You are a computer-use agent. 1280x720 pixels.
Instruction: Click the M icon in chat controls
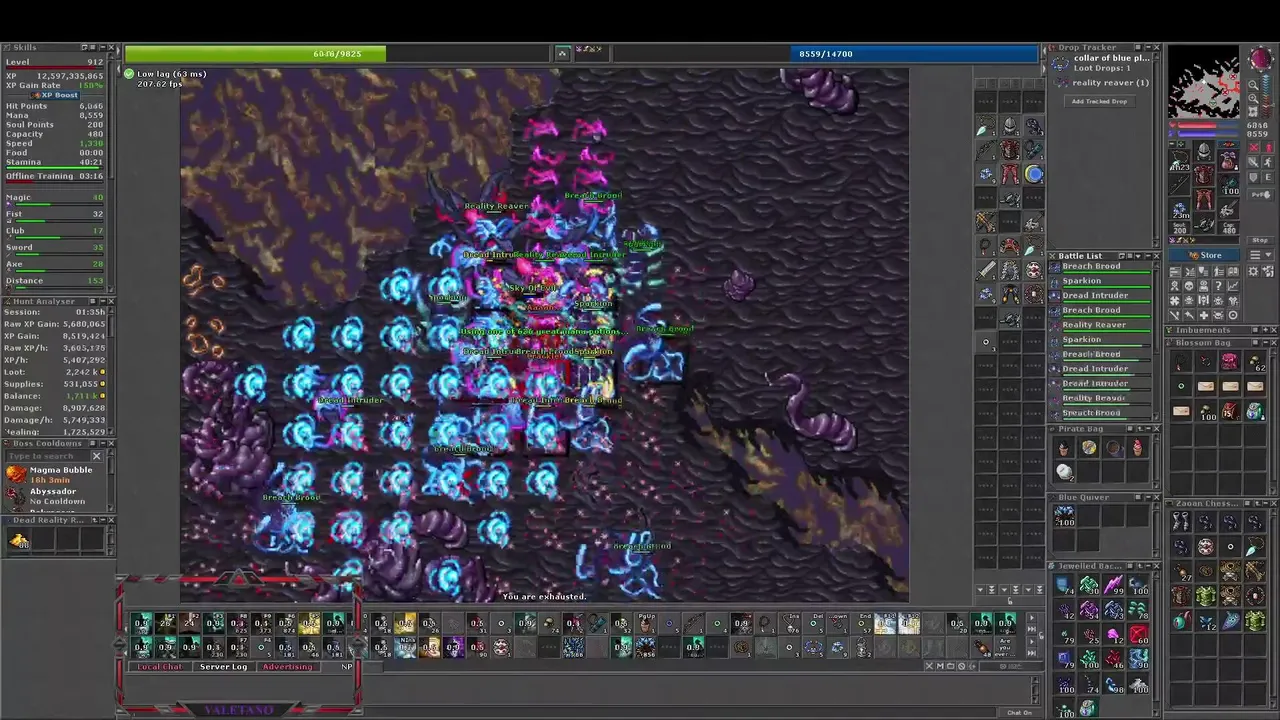pos(940,666)
